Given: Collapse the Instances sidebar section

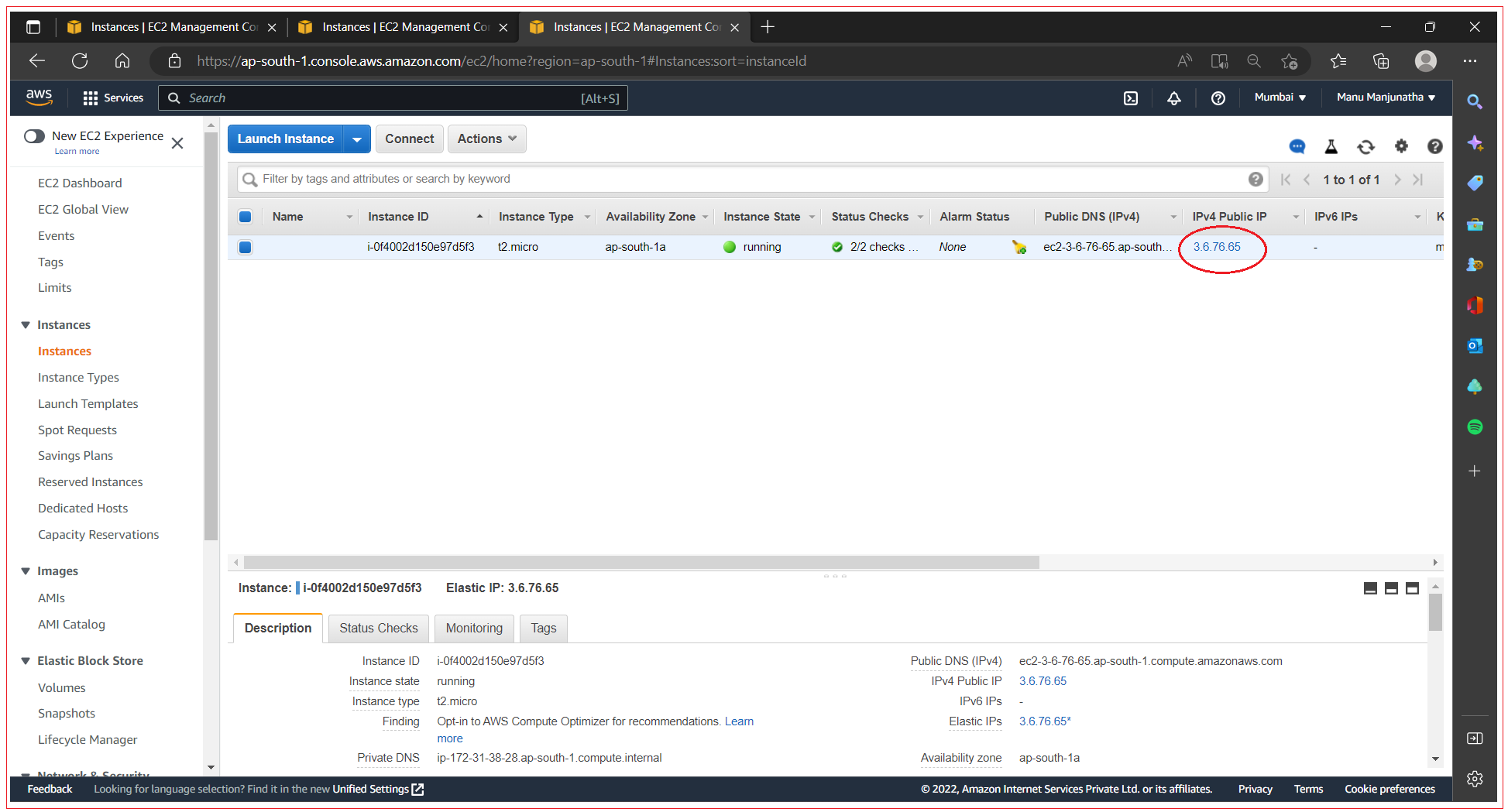Looking at the screenshot, I should pos(26,325).
